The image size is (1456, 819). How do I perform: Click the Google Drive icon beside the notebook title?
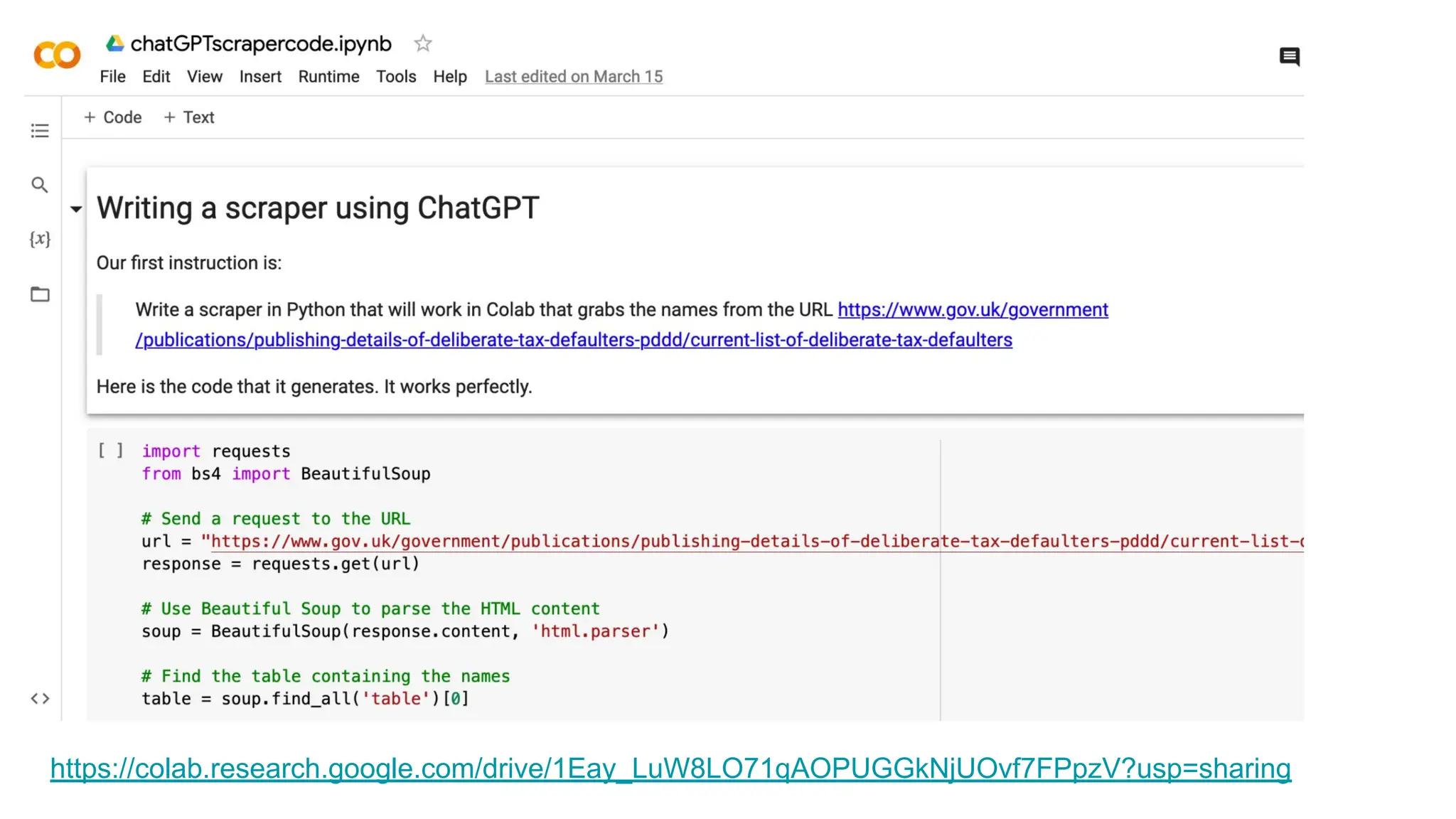click(115, 43)
